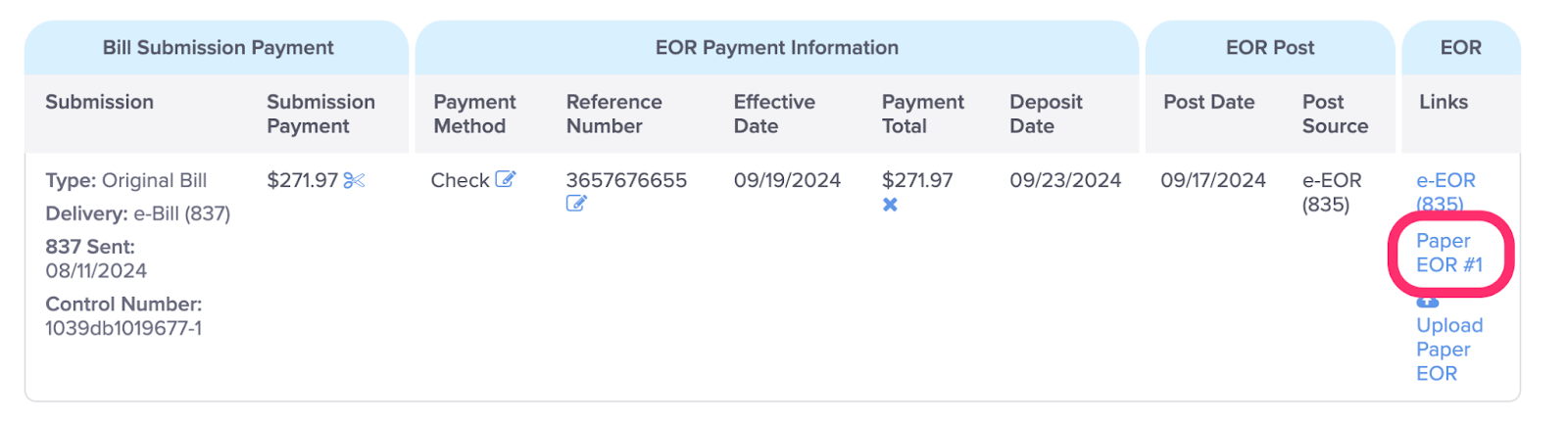This screenshot has height=421, width=1568.
Task: Open the Paper EOR #1 link
Action: click(1449, 253)
